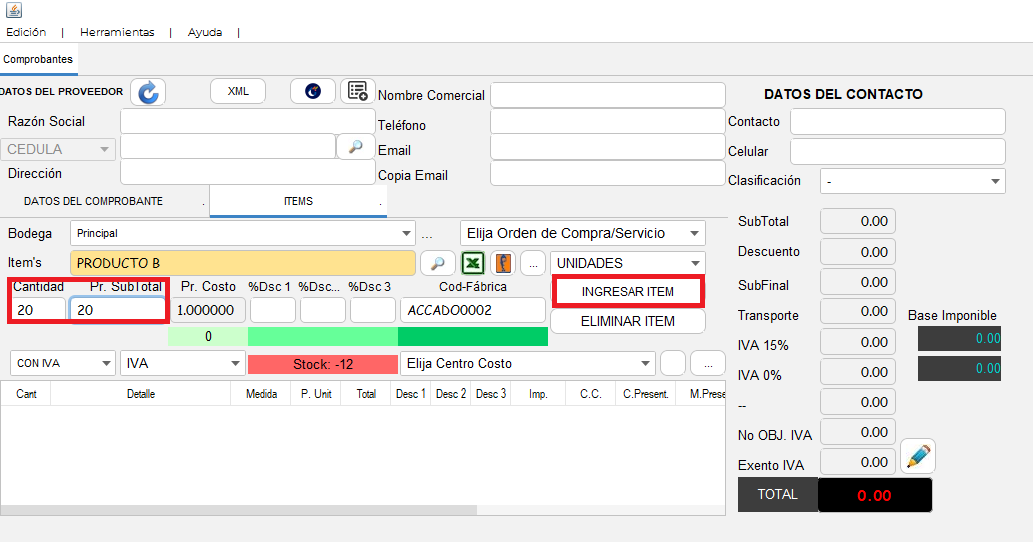This screenshot has height=542, width=1033.
Task: Switch to DATOS DEL COMPROBANTE tab
Action: click(x=94, y=202)
